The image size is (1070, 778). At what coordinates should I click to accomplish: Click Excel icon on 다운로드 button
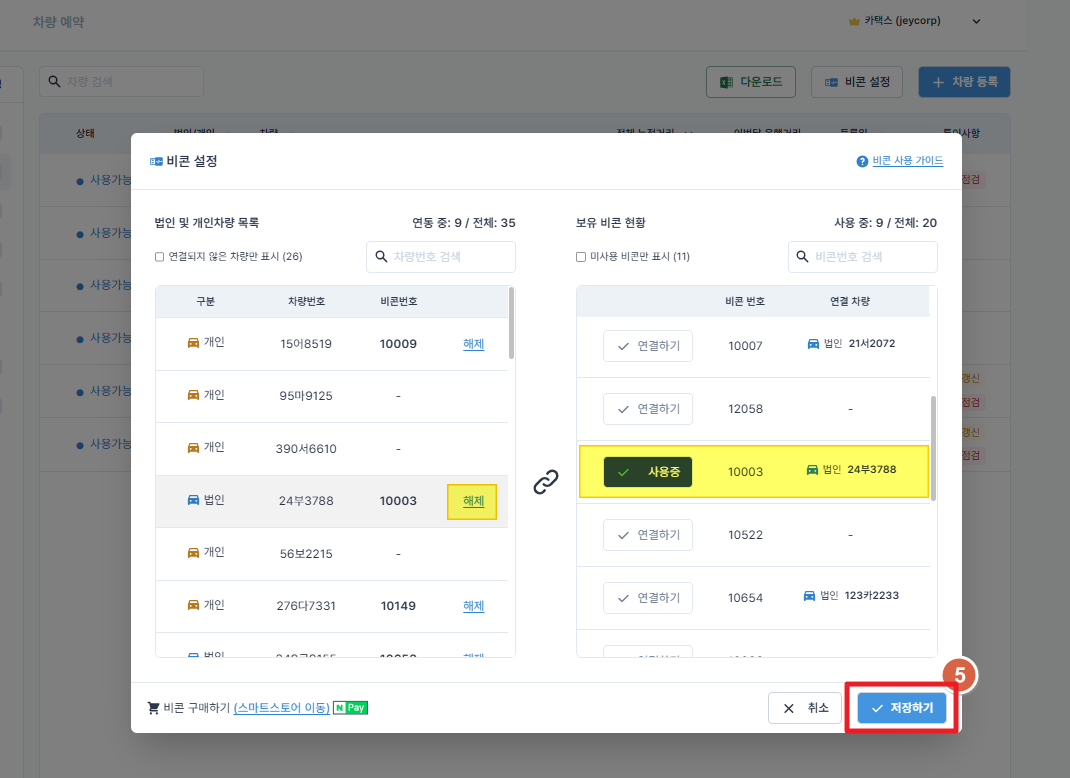click(727, 83)
